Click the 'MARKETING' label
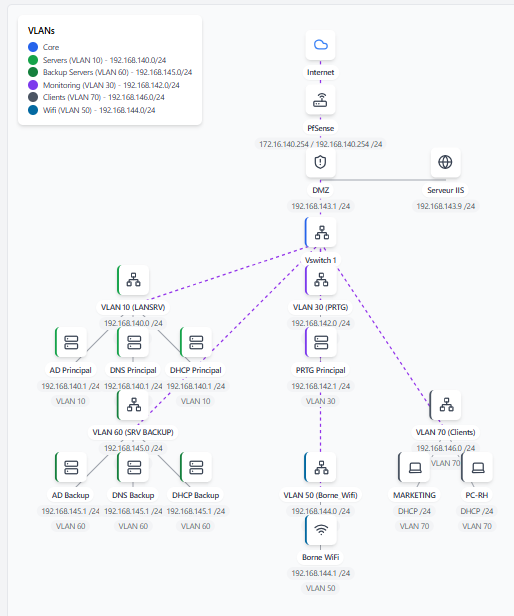The height and width of the screenshot is (616, 514). tap(414, 495)
